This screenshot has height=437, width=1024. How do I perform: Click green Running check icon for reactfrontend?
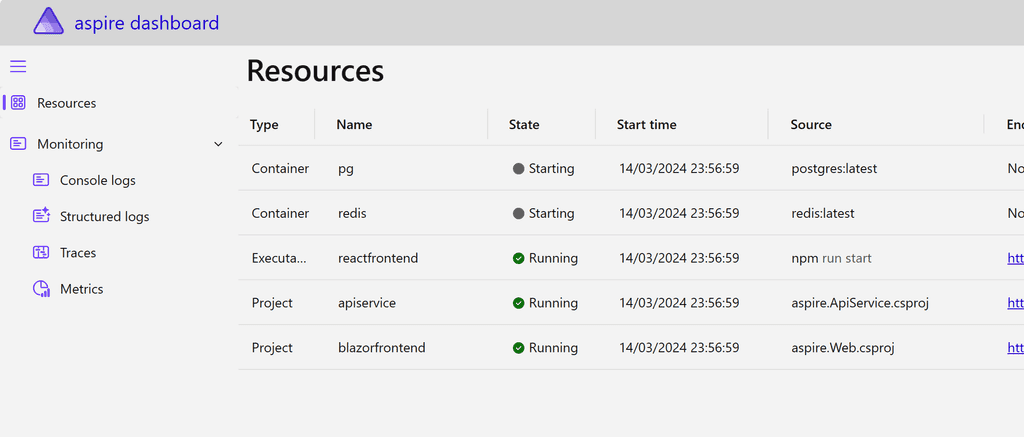(519, 259)
